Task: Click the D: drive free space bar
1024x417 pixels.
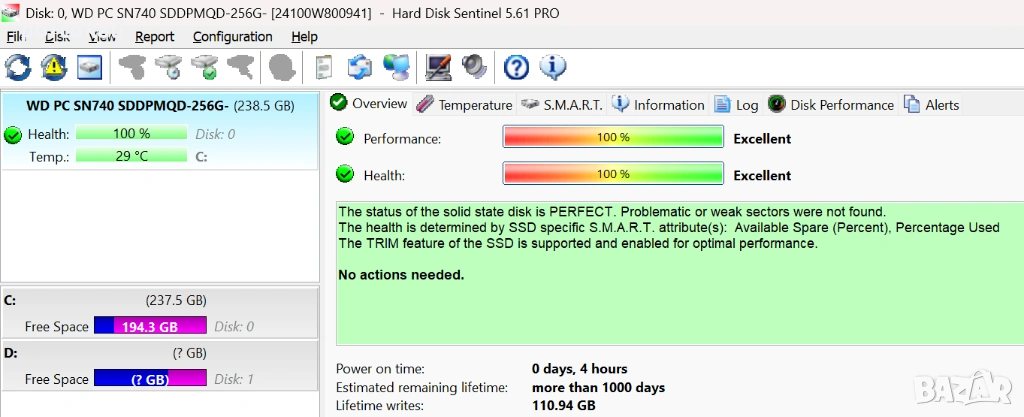Action: pyautogui.click(x=150, y=379)
